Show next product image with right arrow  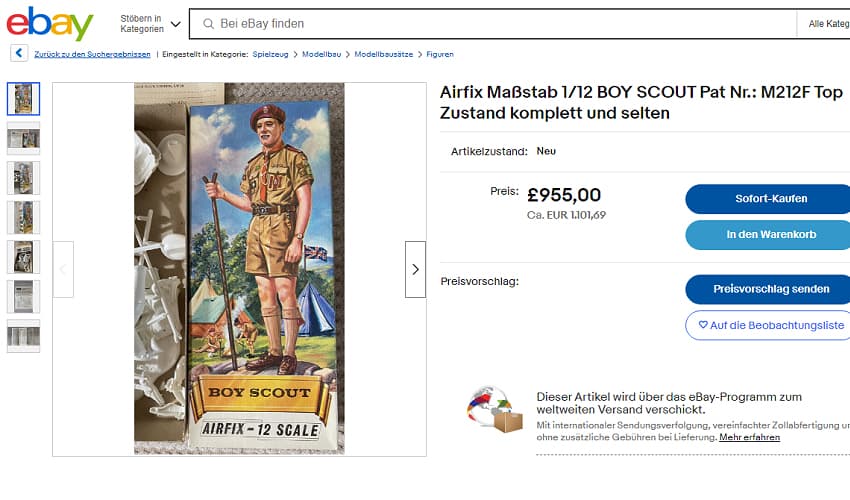(415, 269)
